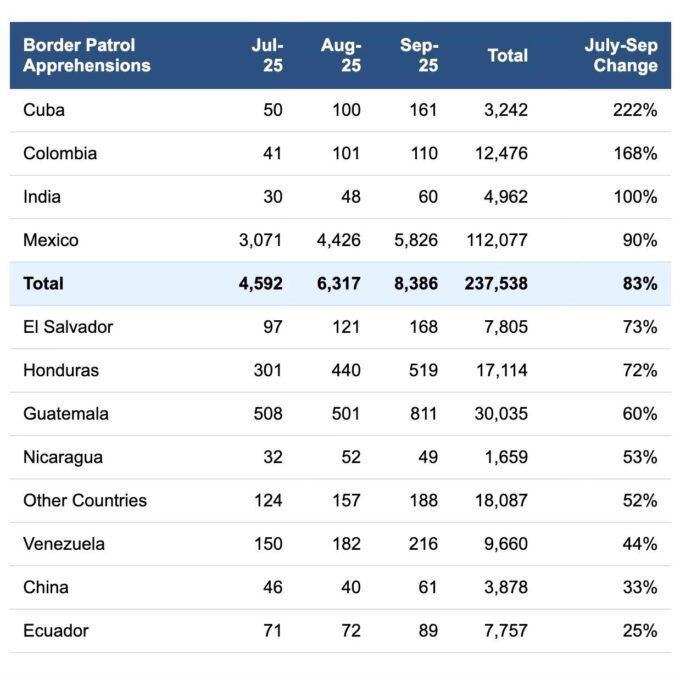Select the Other Countries row label
Screen dimensions: 680x680
[85, 500]
